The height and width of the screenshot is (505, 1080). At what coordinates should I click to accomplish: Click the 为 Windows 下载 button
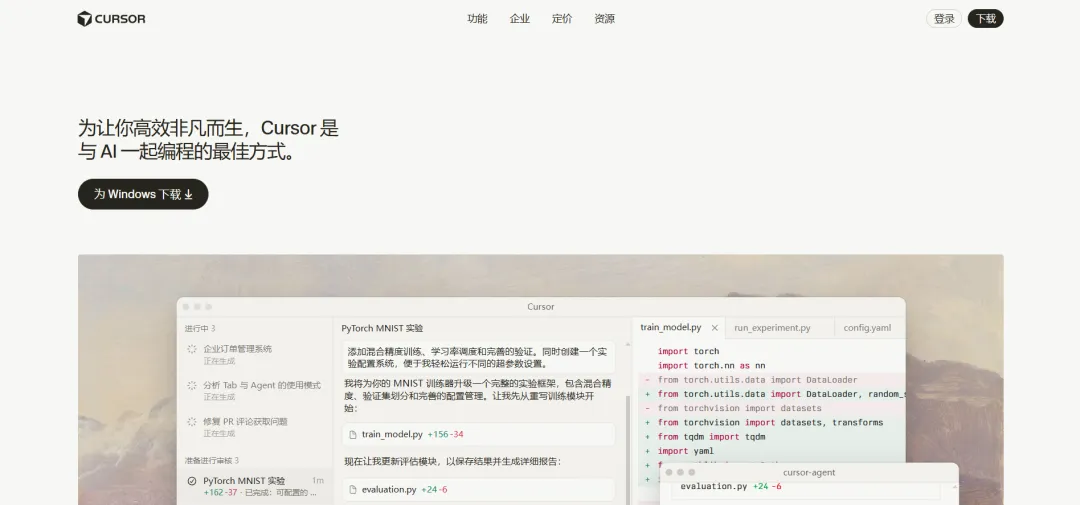[143, 194]
